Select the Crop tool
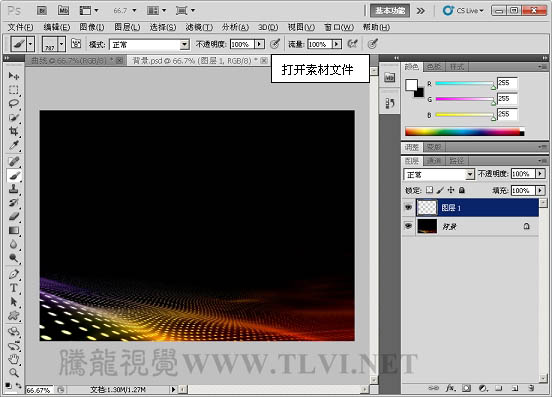 (14, 131)
